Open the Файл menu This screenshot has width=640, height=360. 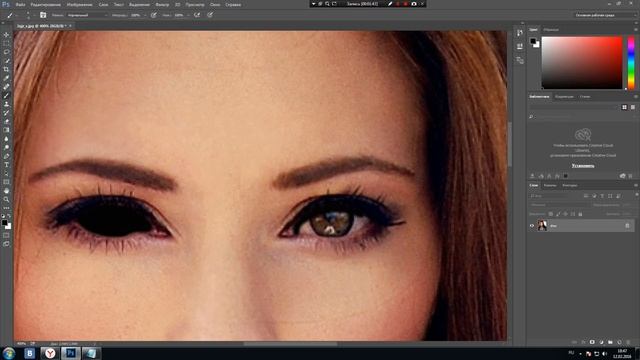coord(20,4)
